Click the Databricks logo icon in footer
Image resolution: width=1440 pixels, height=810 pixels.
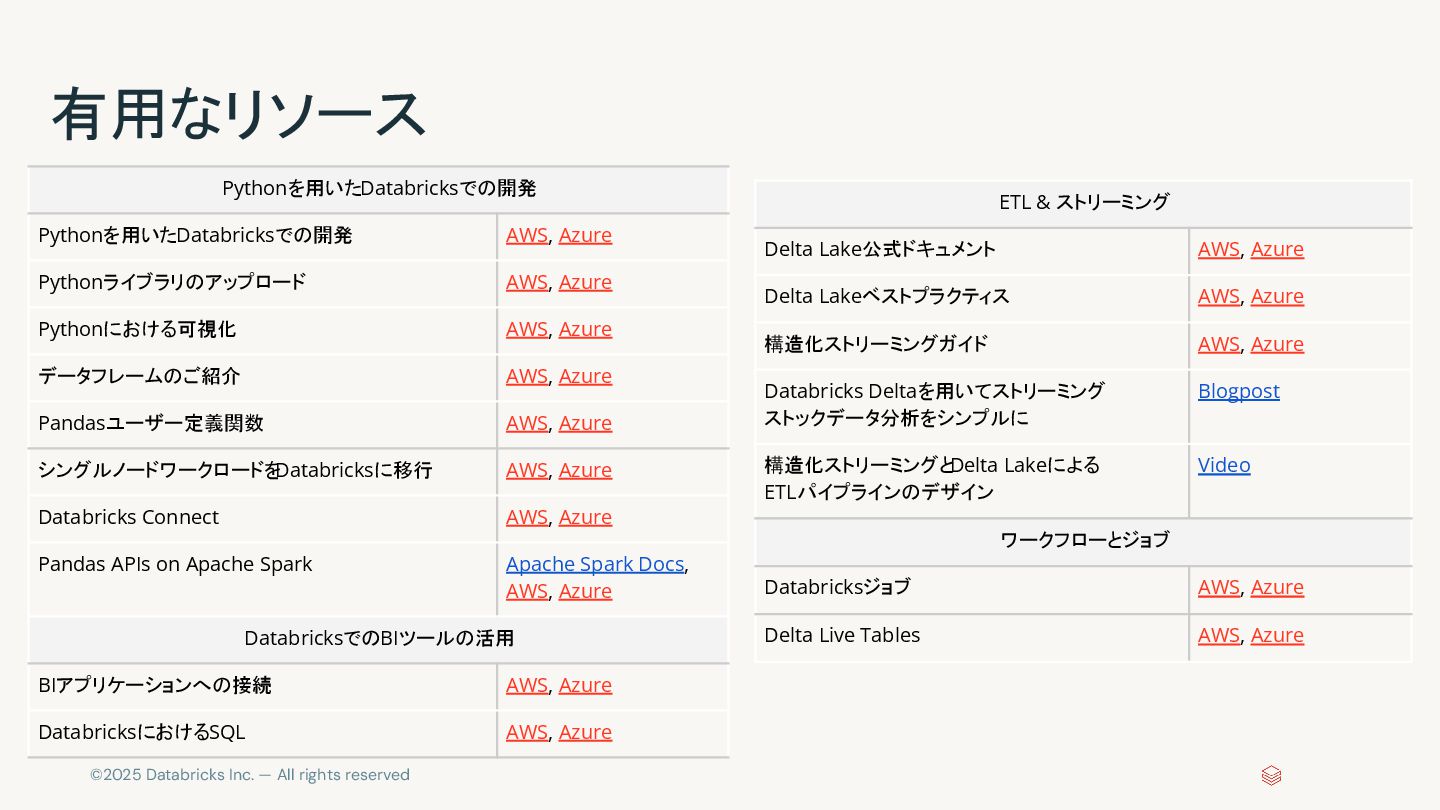[x=1271, y=776]
